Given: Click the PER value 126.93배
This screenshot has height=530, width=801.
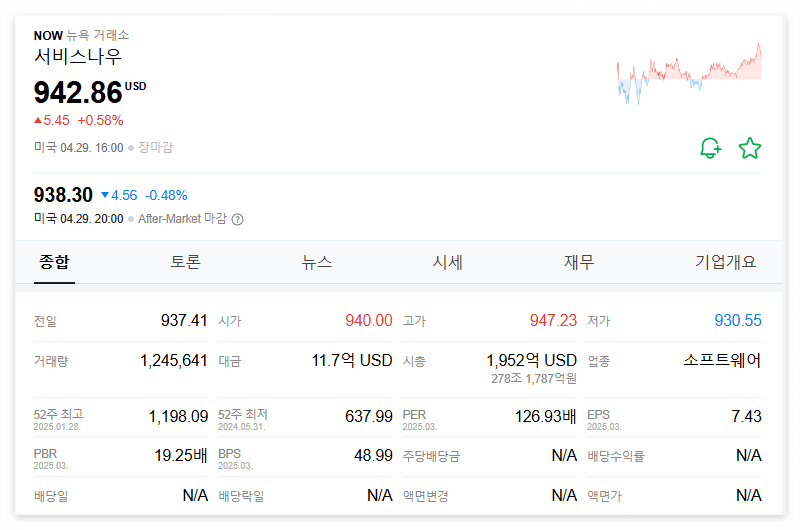Looking at the screenshot, I should [x=546, y=417].
